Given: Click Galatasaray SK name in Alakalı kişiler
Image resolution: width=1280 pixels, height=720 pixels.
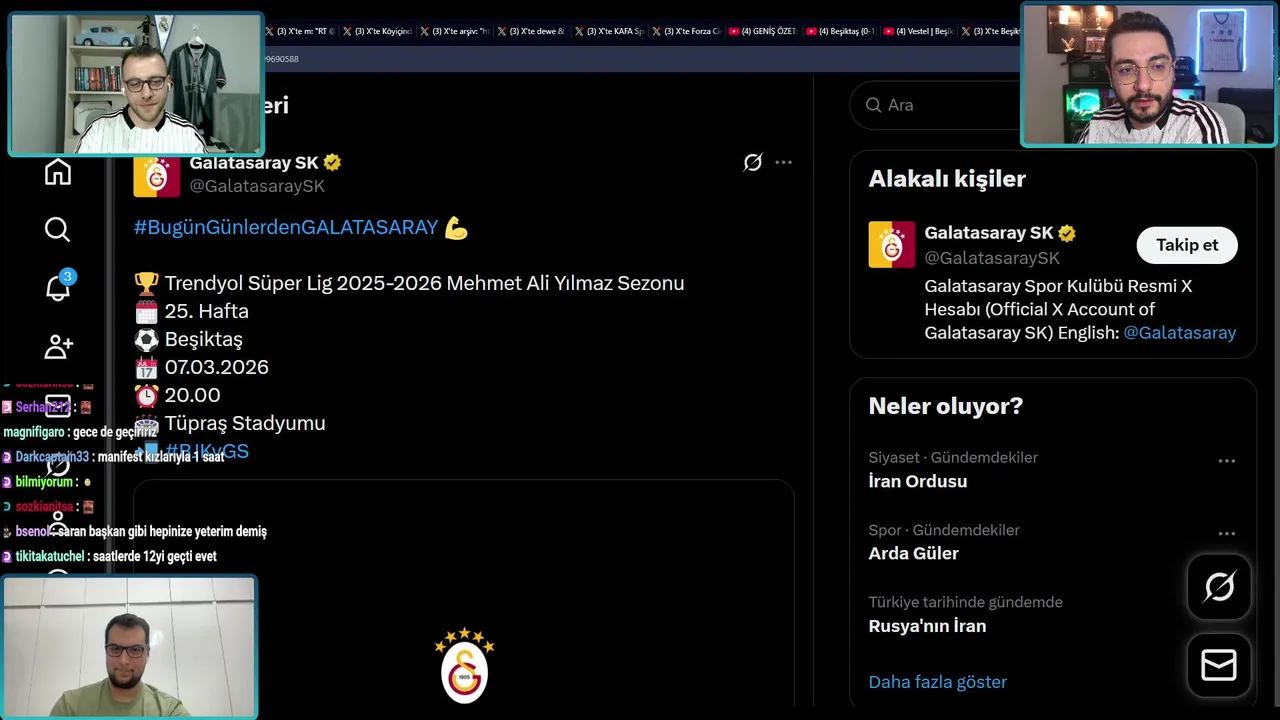Looking at the screenshot, I should (989, 233).
